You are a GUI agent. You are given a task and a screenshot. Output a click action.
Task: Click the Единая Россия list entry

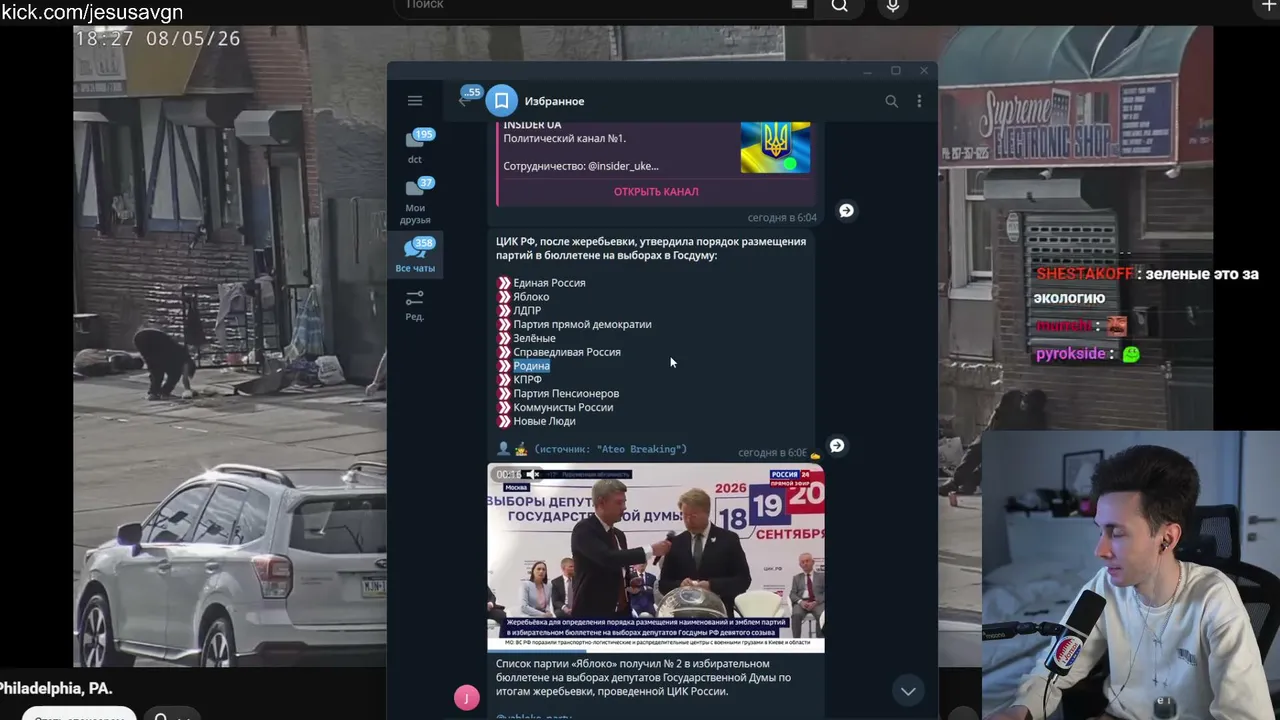point(549,283)
